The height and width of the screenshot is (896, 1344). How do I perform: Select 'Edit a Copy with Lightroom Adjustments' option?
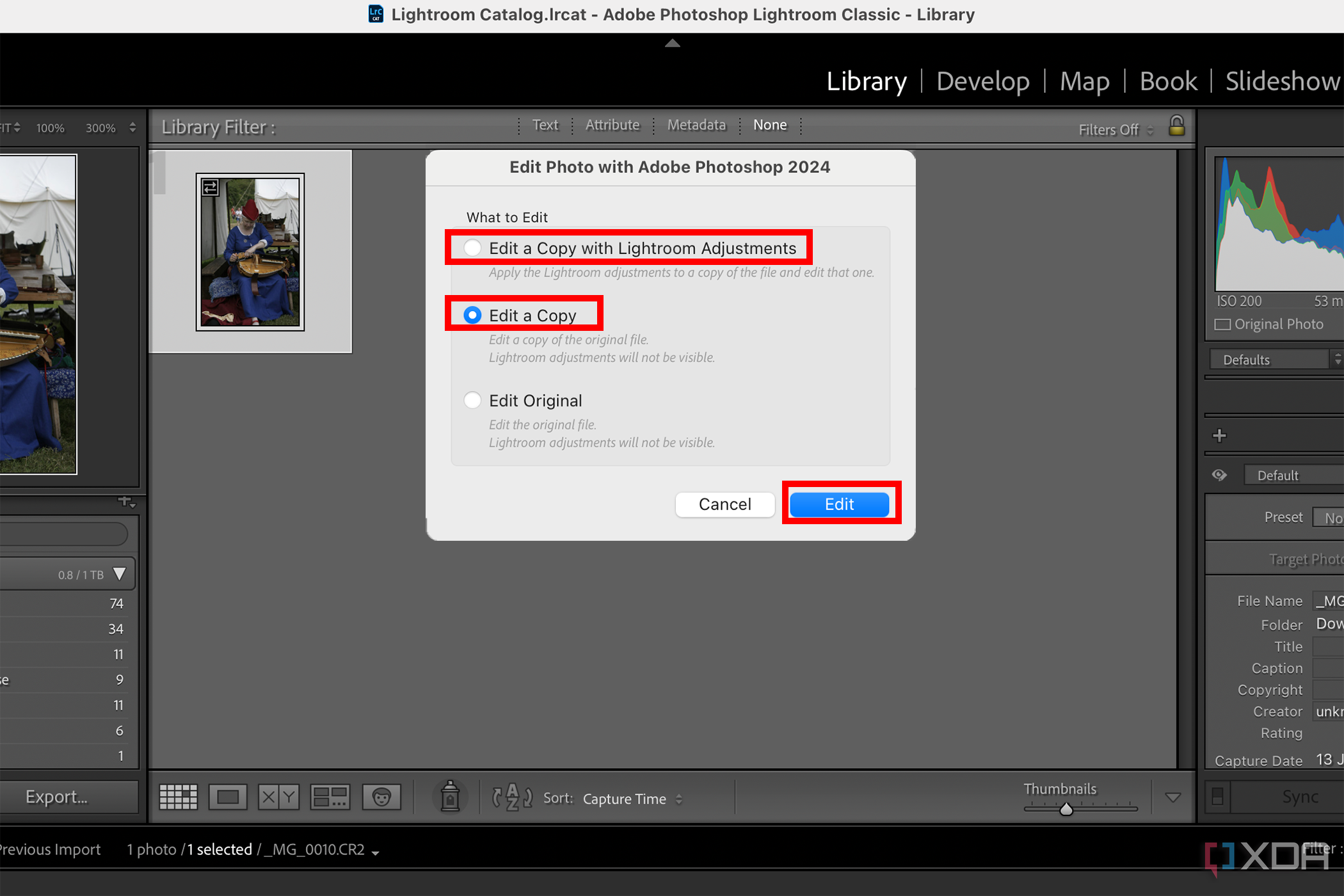pyautogui.click(x=471, y=248)
